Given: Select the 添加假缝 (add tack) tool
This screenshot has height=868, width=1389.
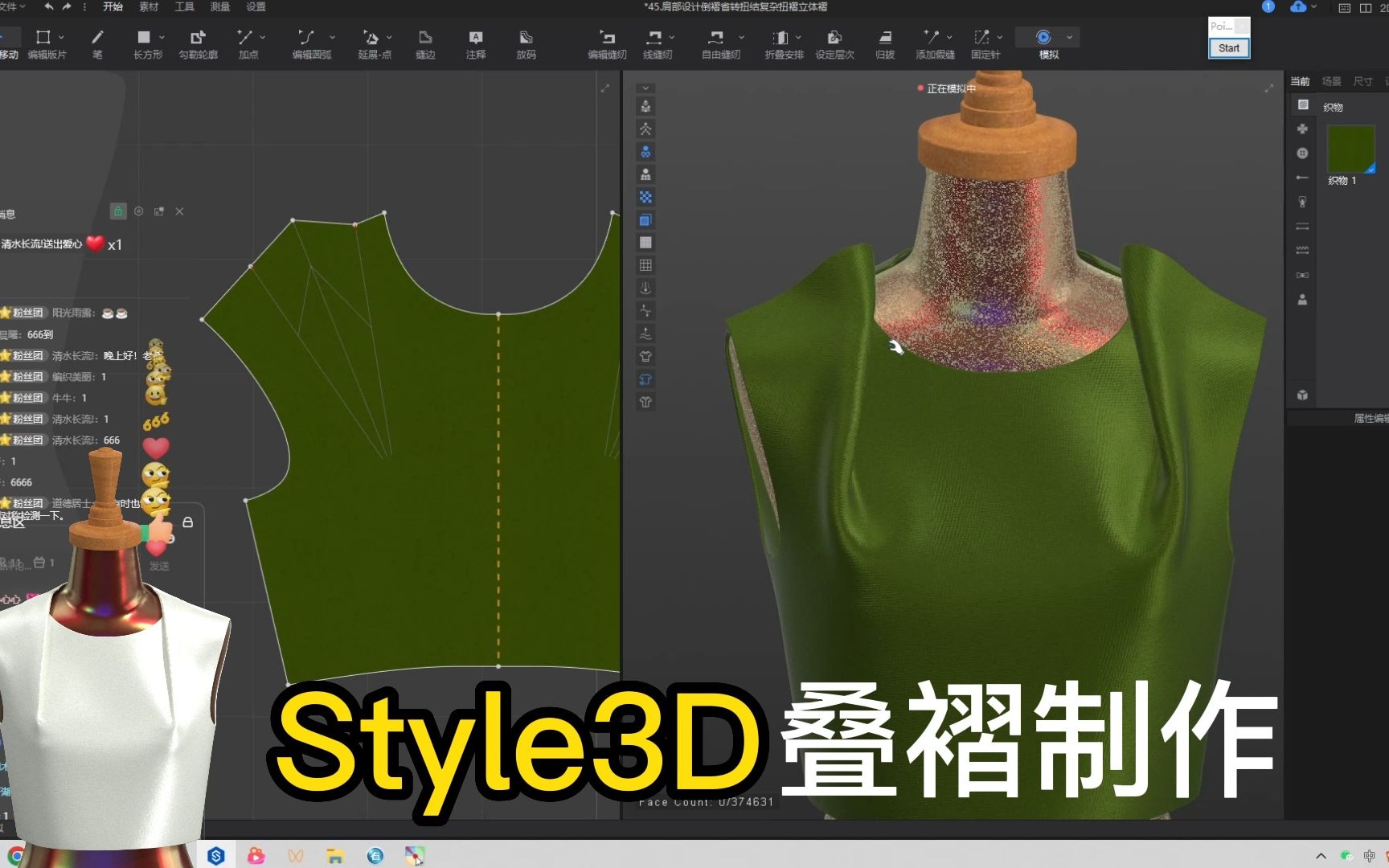Looking at the screenshot, I should click(935, 44).
